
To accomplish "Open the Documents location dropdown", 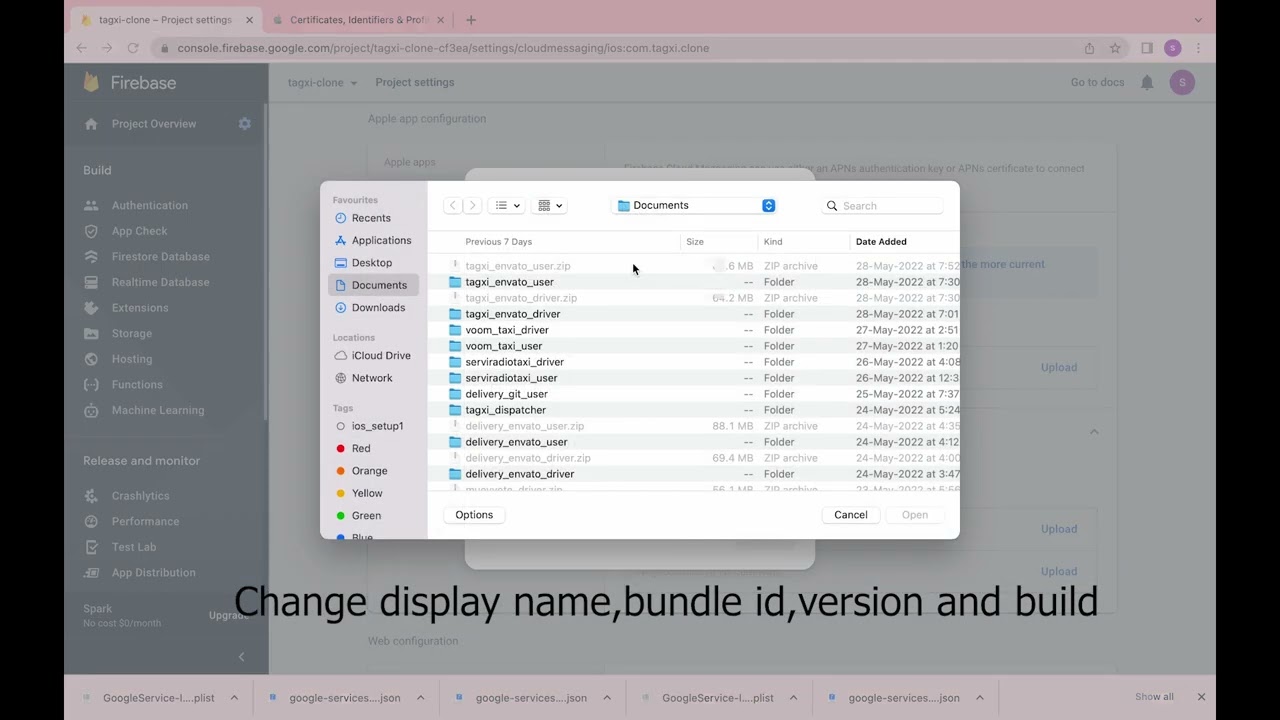I will [x=695, y=206].
